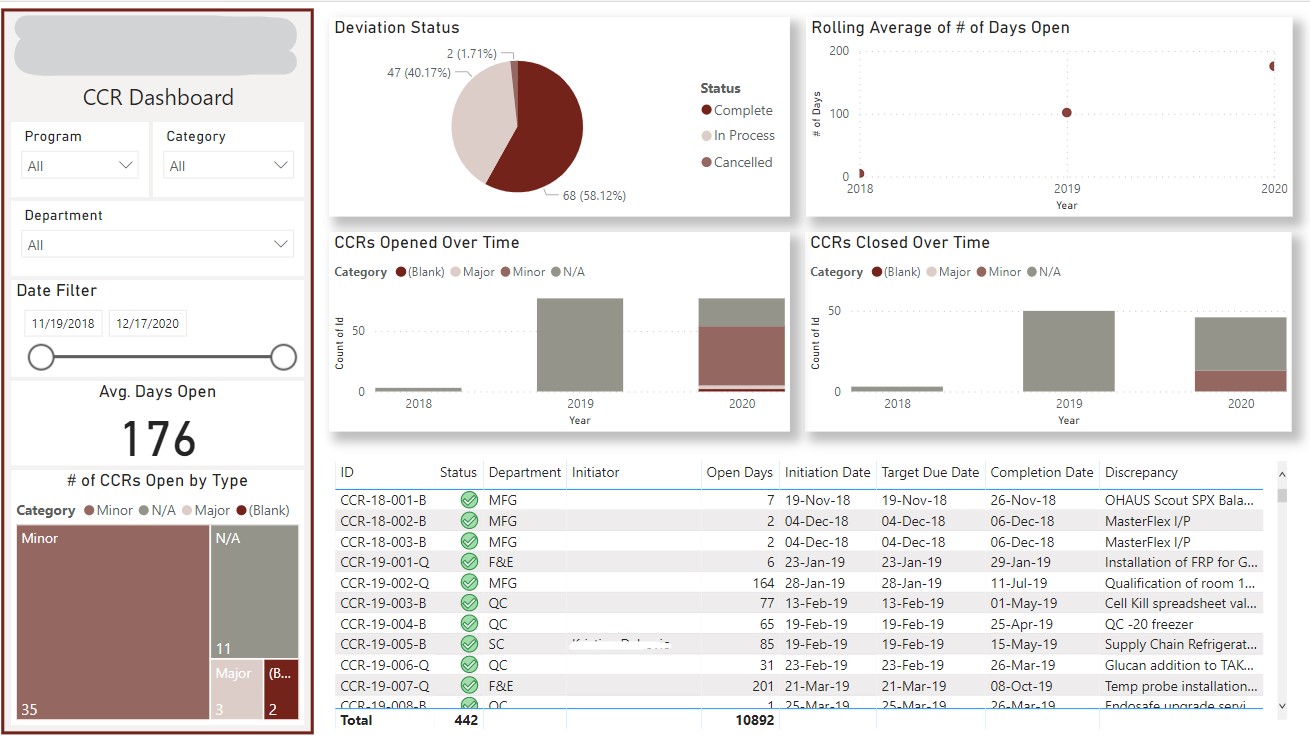The width and height of the screenshot is (1310, 737).
Task: Select the CCR-19-005-B ID cell
Action: pyautogui.click(x=383, y=644)
